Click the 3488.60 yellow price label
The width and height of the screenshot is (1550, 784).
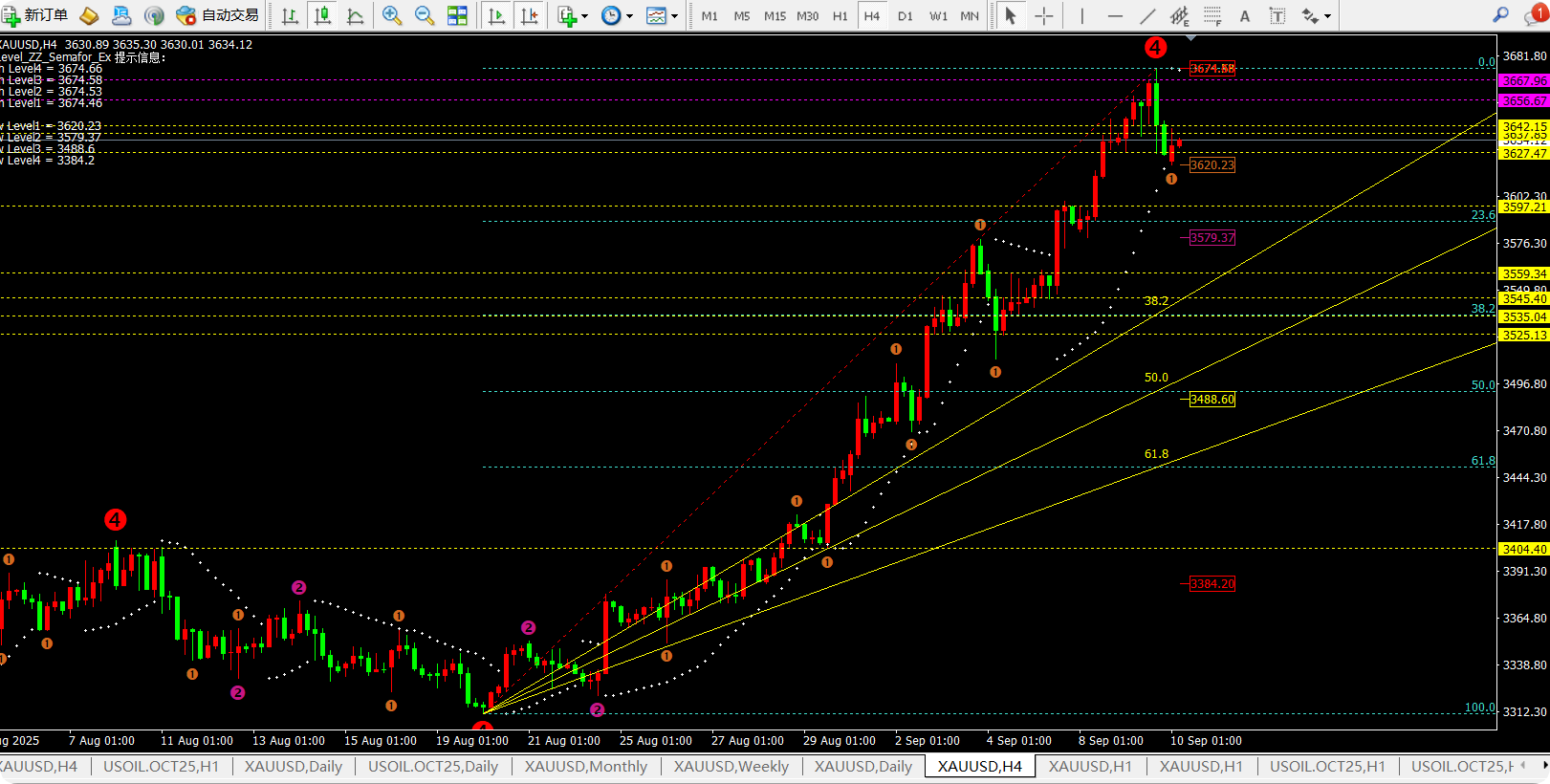pyautogui.click(x=1212, y=399)
